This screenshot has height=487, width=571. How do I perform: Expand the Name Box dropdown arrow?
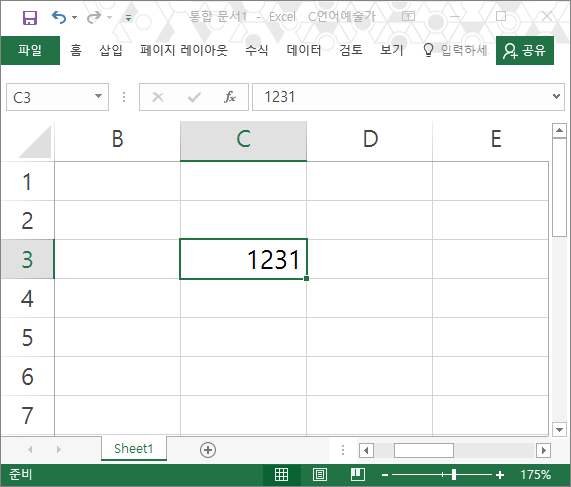pyautogui.click(x=98, y=97)
